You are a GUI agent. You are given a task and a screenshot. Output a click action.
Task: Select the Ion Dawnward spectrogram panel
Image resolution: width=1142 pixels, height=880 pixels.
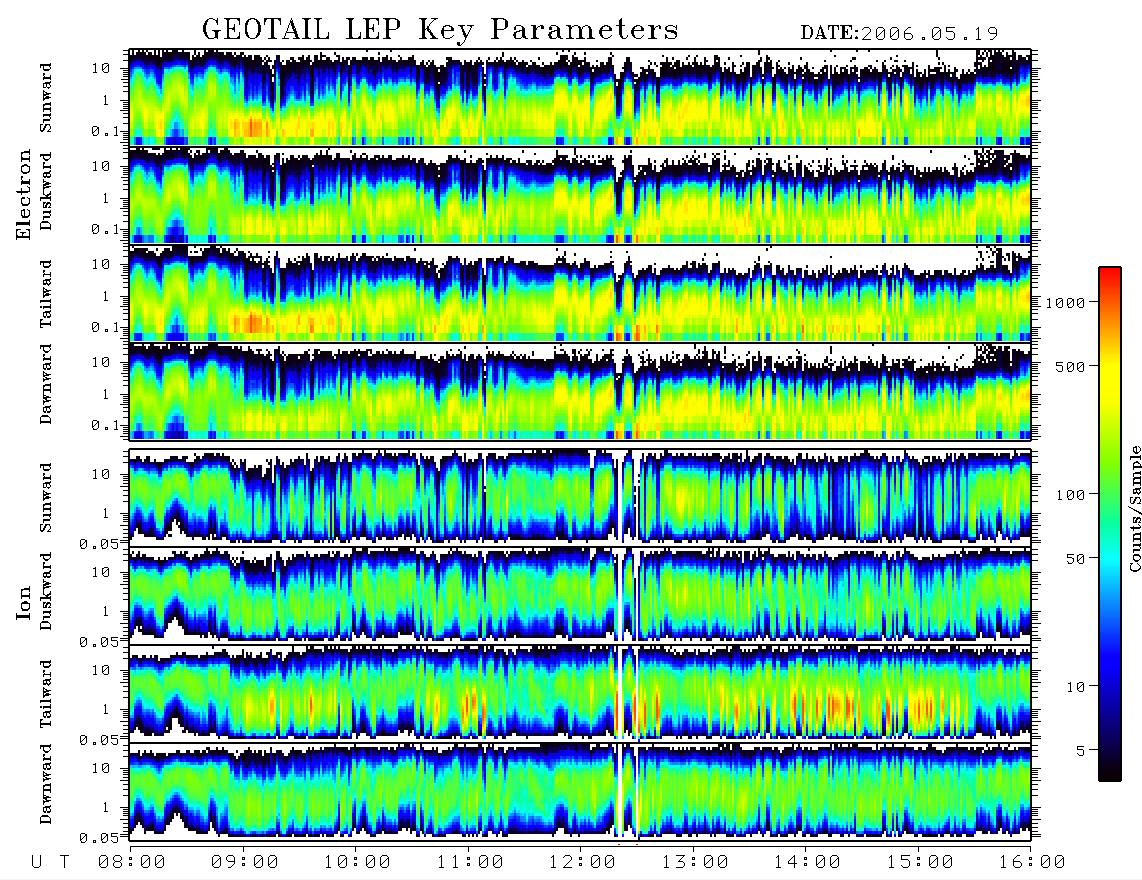pyautogui.click(x=580, y=791)
